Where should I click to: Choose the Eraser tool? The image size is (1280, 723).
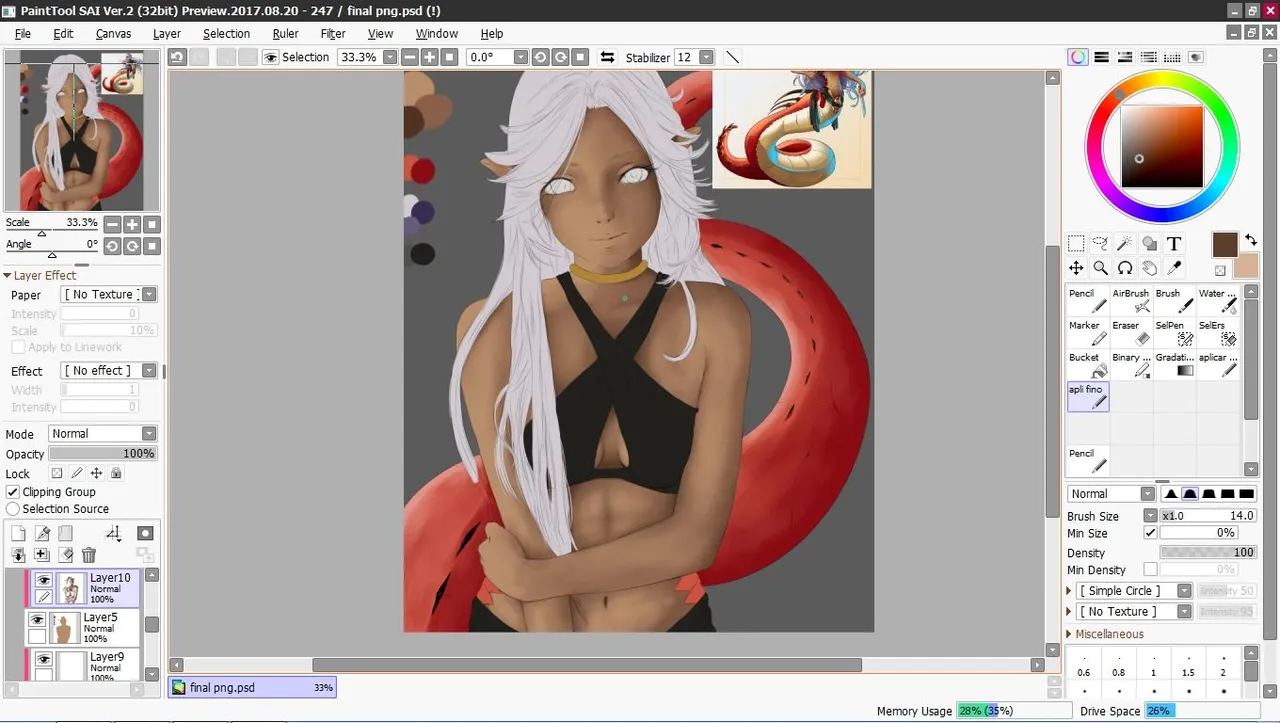tap(1131, 333)
